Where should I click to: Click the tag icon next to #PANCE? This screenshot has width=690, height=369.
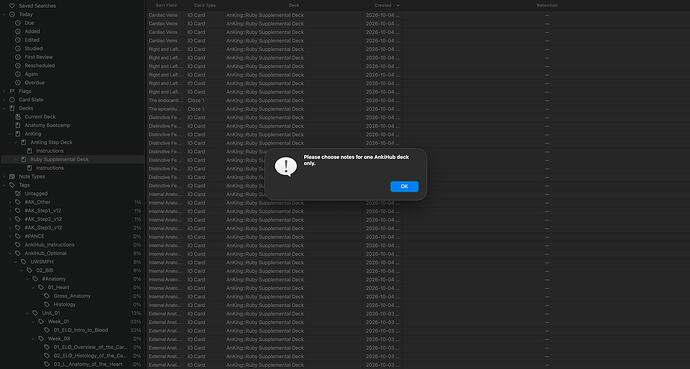point(18,236)
